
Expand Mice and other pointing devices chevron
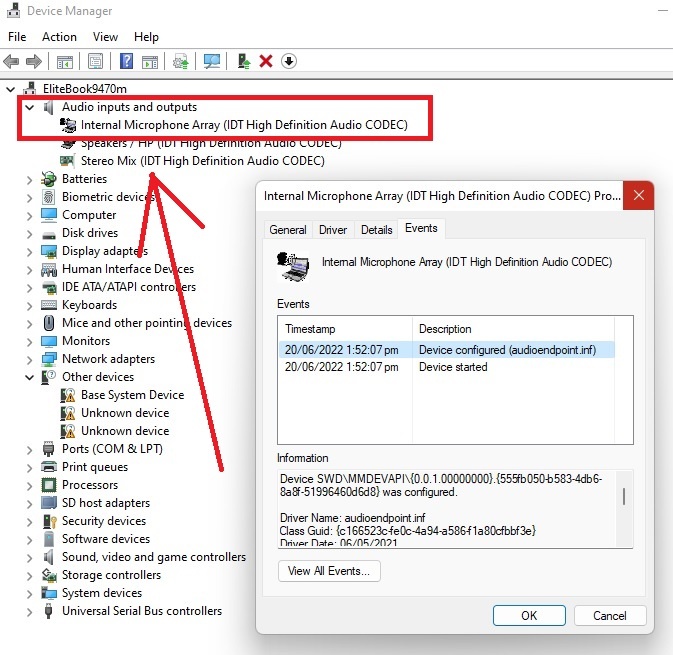[x=29, y=324]
